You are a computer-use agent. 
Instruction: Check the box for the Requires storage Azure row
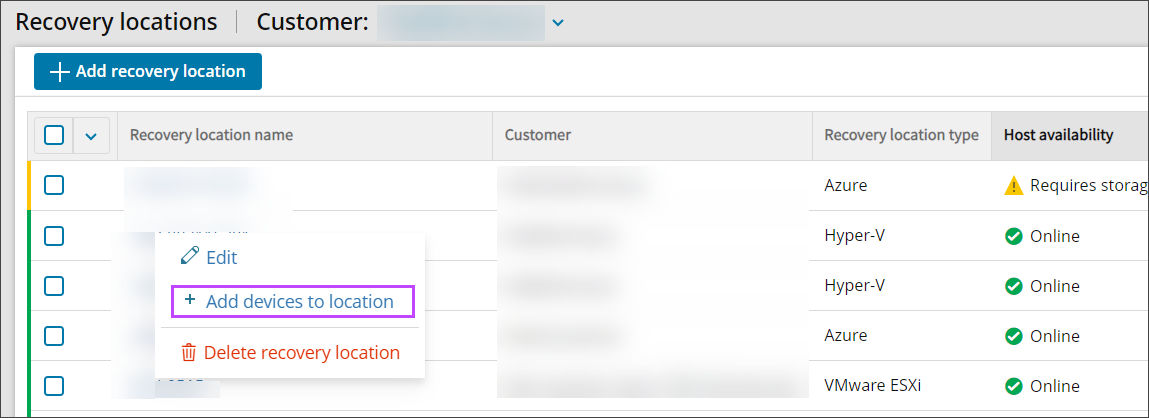tap(54, 185)
